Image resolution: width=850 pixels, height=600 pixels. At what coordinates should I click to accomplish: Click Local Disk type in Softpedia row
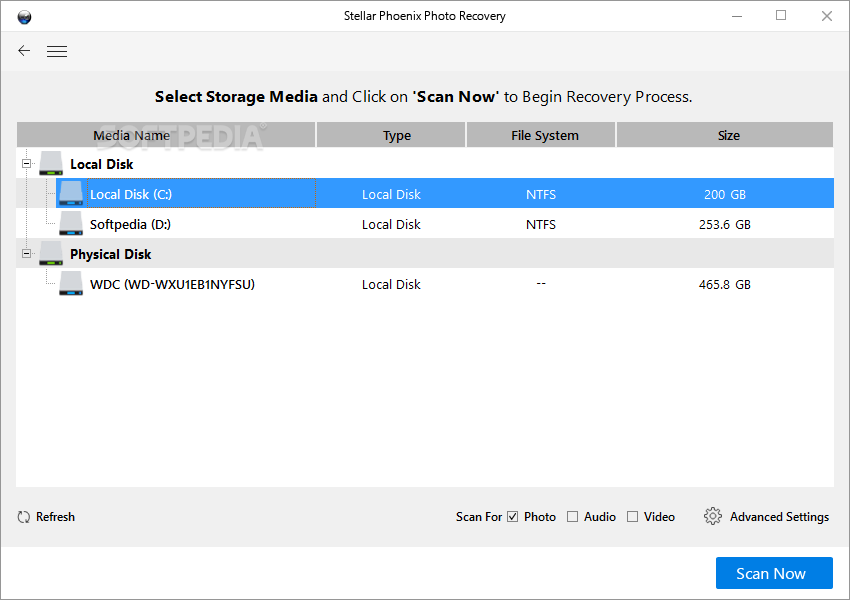pyautogui.click(x=391, y=224)
